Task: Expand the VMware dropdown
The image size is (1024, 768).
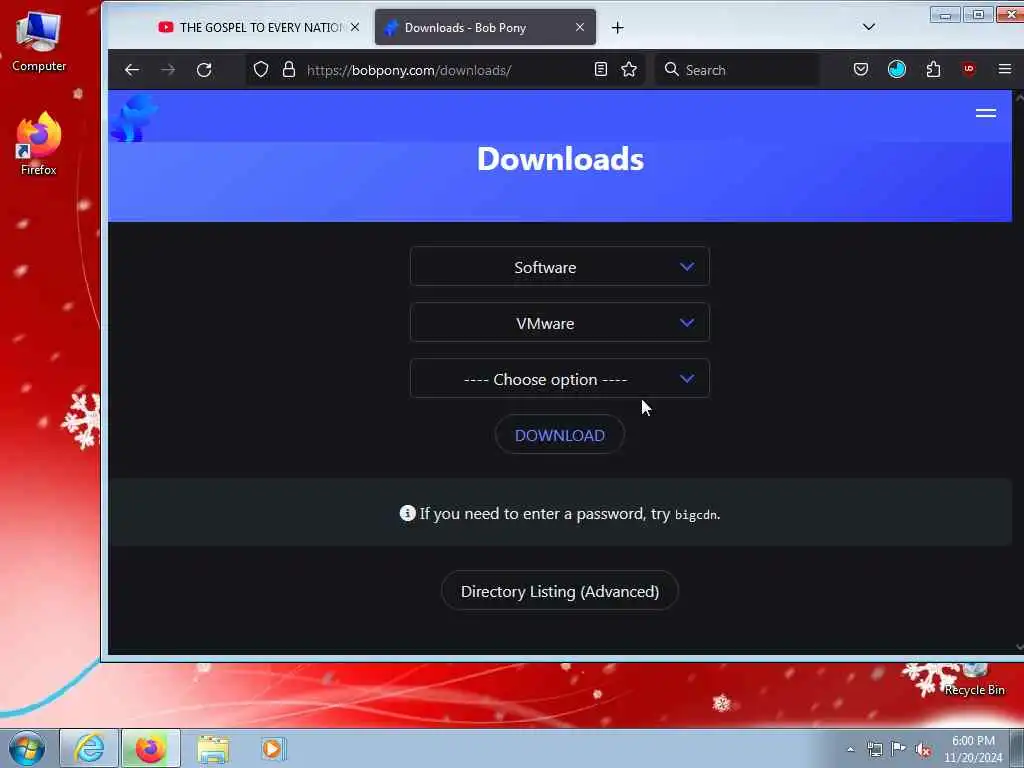Action: [560, 323]
